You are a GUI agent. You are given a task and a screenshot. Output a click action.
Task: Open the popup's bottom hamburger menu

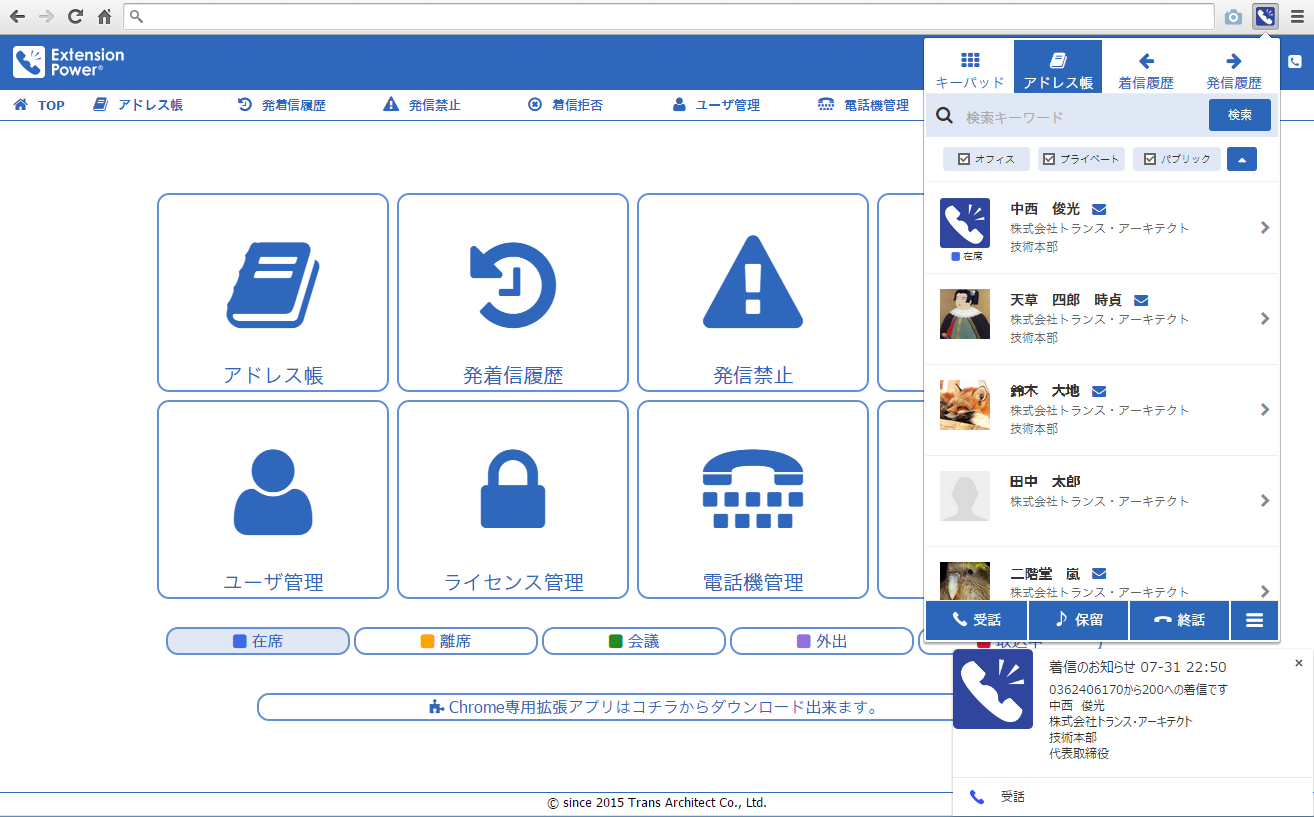click(x=1254, y=620)
